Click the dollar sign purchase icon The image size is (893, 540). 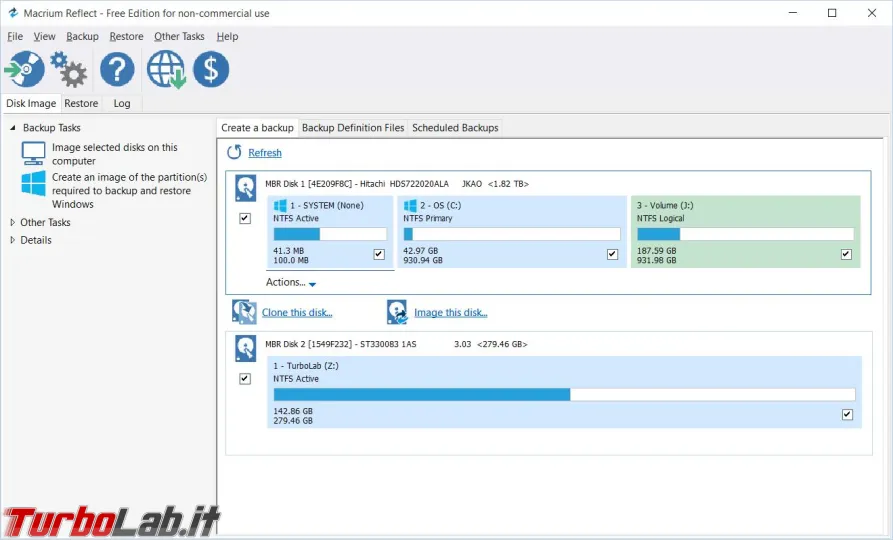tap(211, 70)
